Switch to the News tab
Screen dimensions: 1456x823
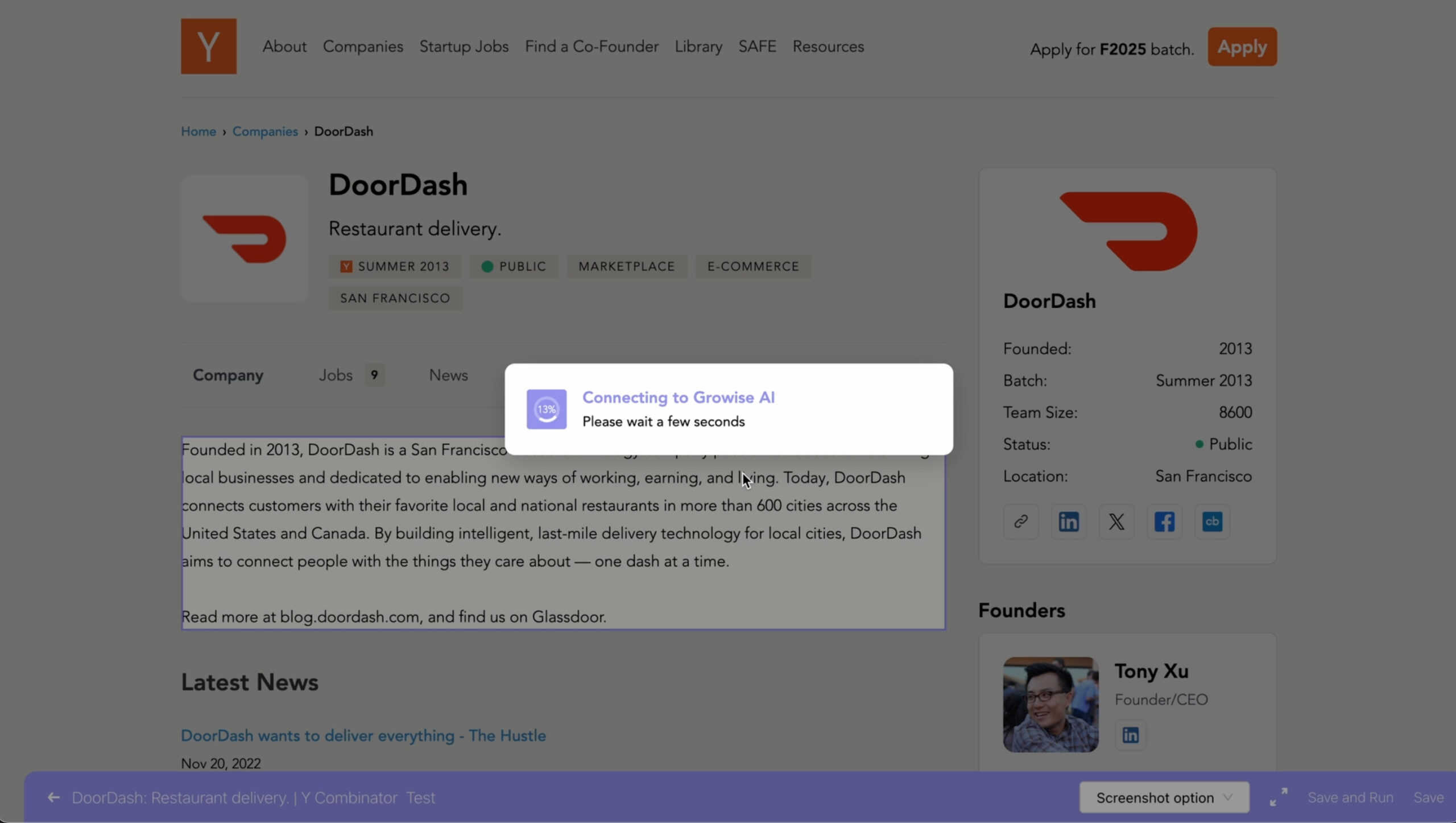[448, 375]
